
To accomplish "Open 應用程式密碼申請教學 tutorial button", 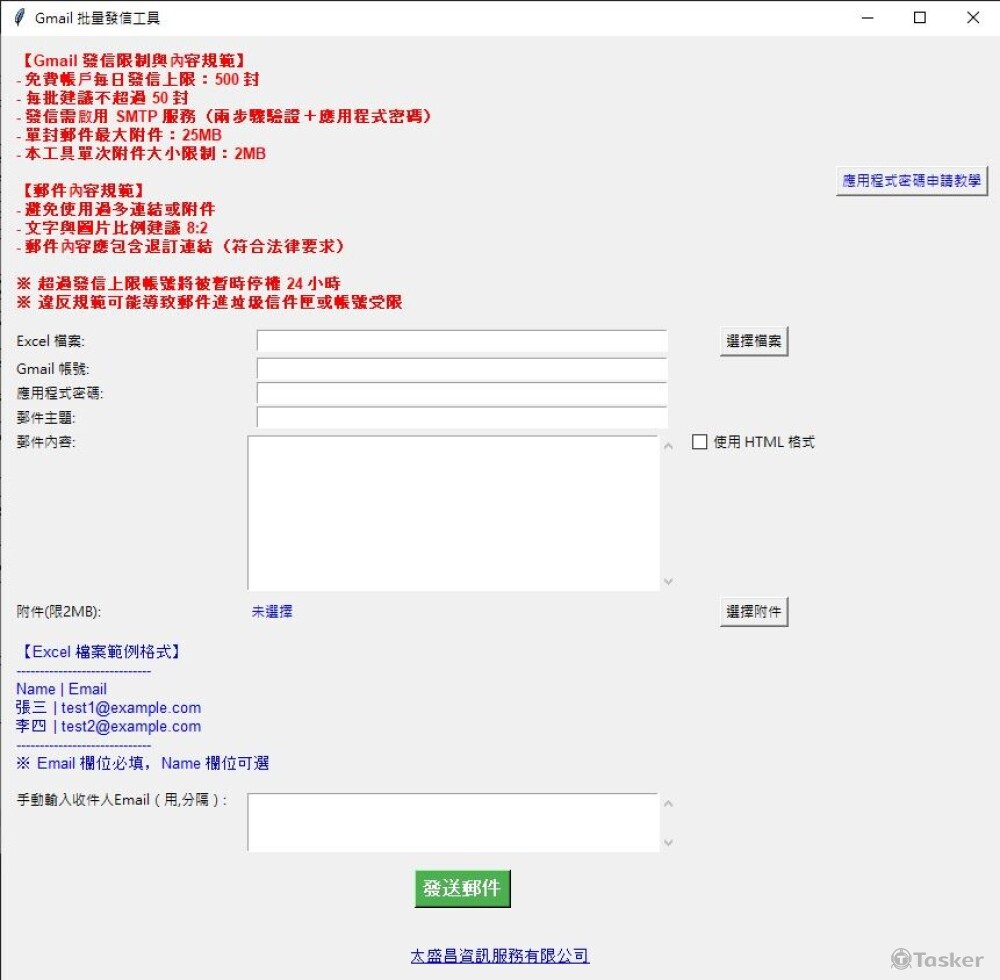I will click(911, 181).
